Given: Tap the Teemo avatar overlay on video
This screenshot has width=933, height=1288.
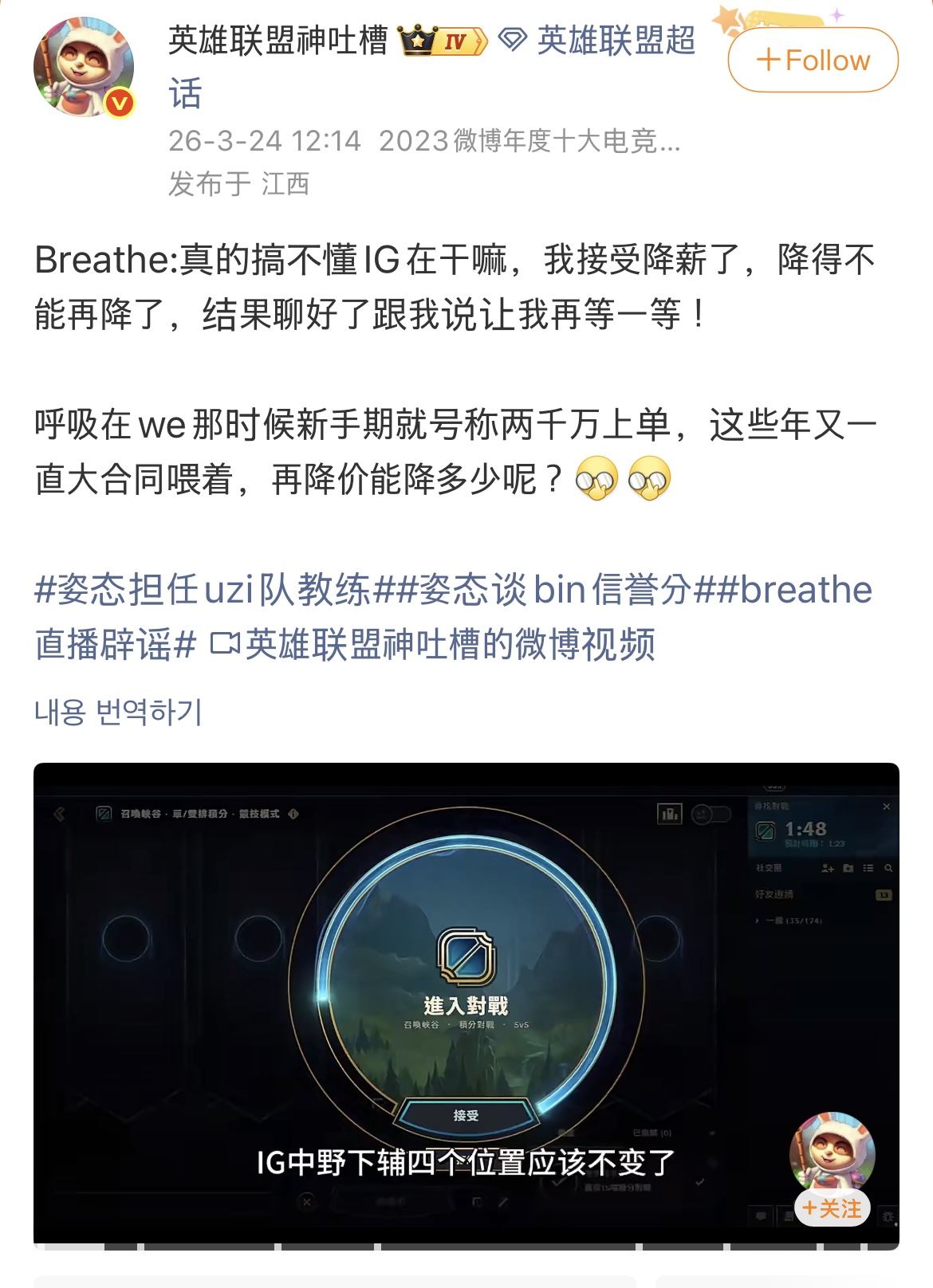Looking at the screenshot, I should [832, 1153].
